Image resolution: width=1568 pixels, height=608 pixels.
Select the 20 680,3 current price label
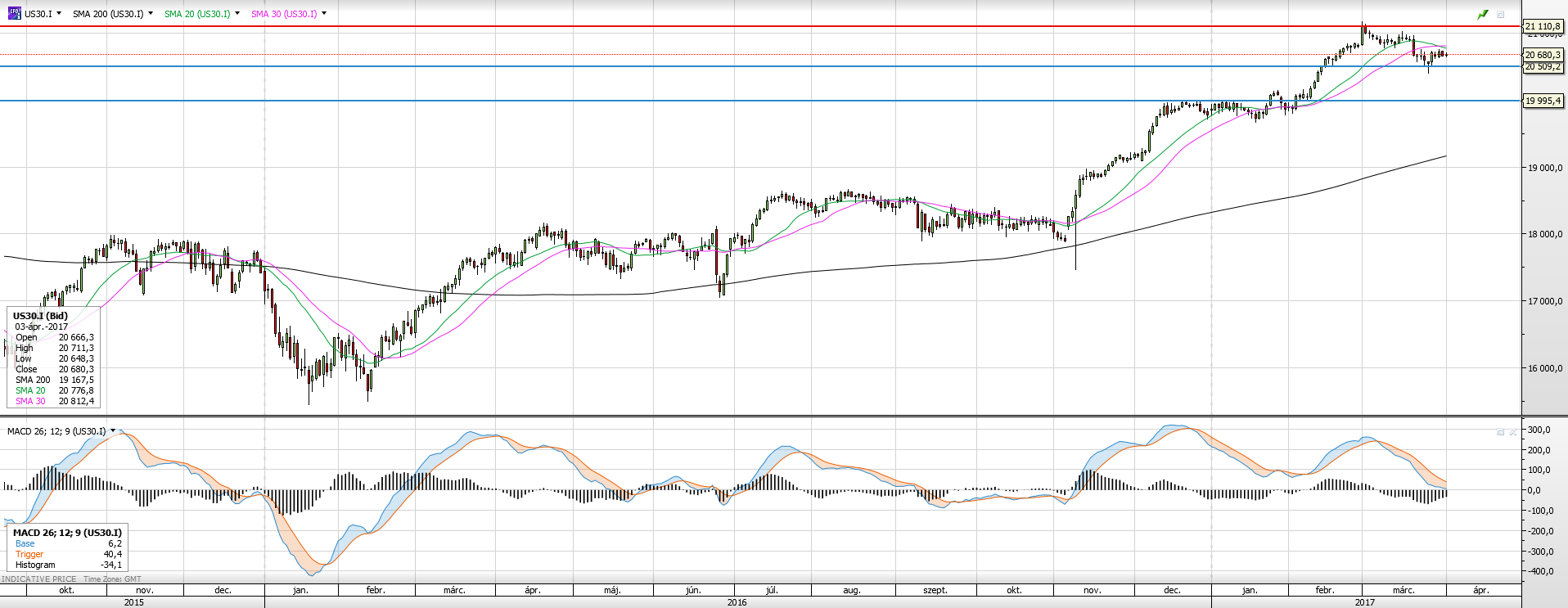[x=1543, y=55]
